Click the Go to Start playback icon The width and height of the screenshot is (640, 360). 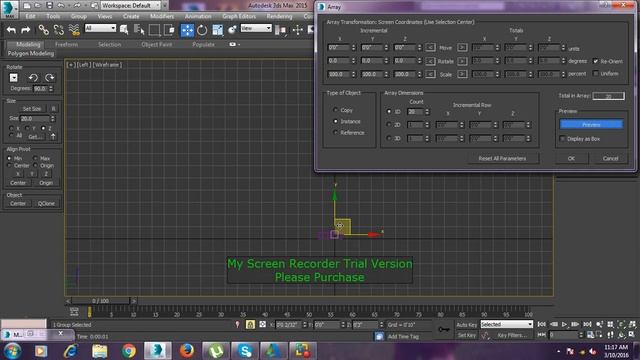[x=542, y=324]
